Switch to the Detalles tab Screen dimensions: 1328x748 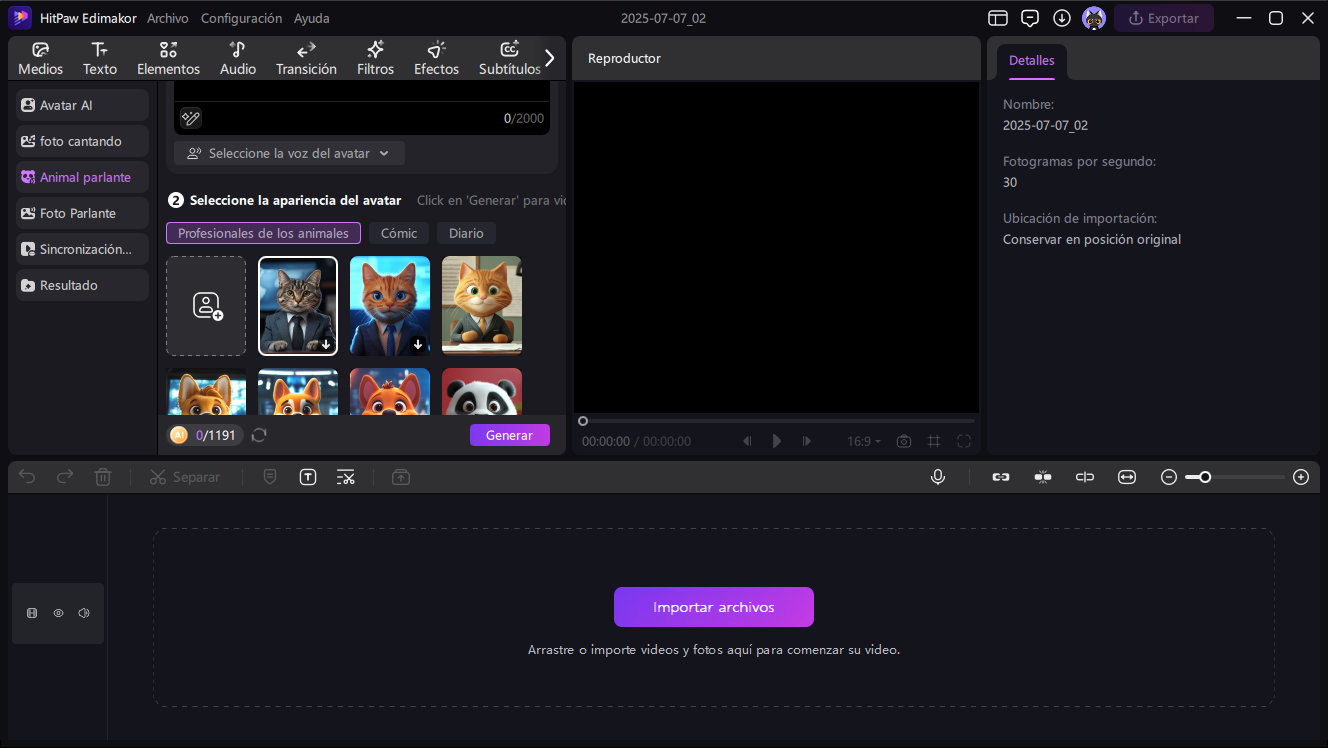(x=1031, y=61)
